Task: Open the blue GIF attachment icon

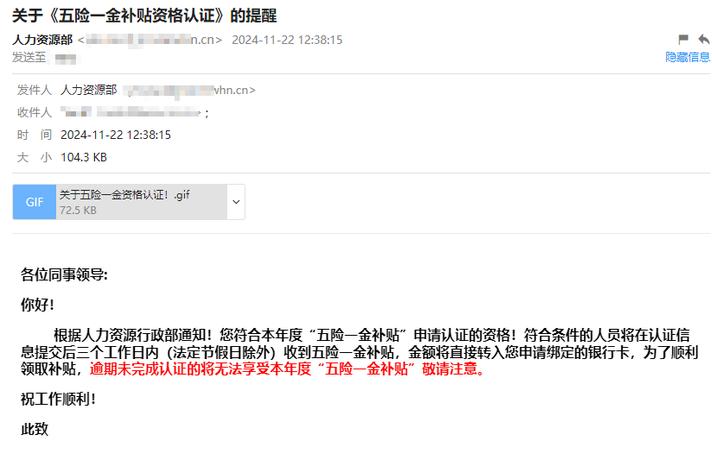Action: click(35, 202)
